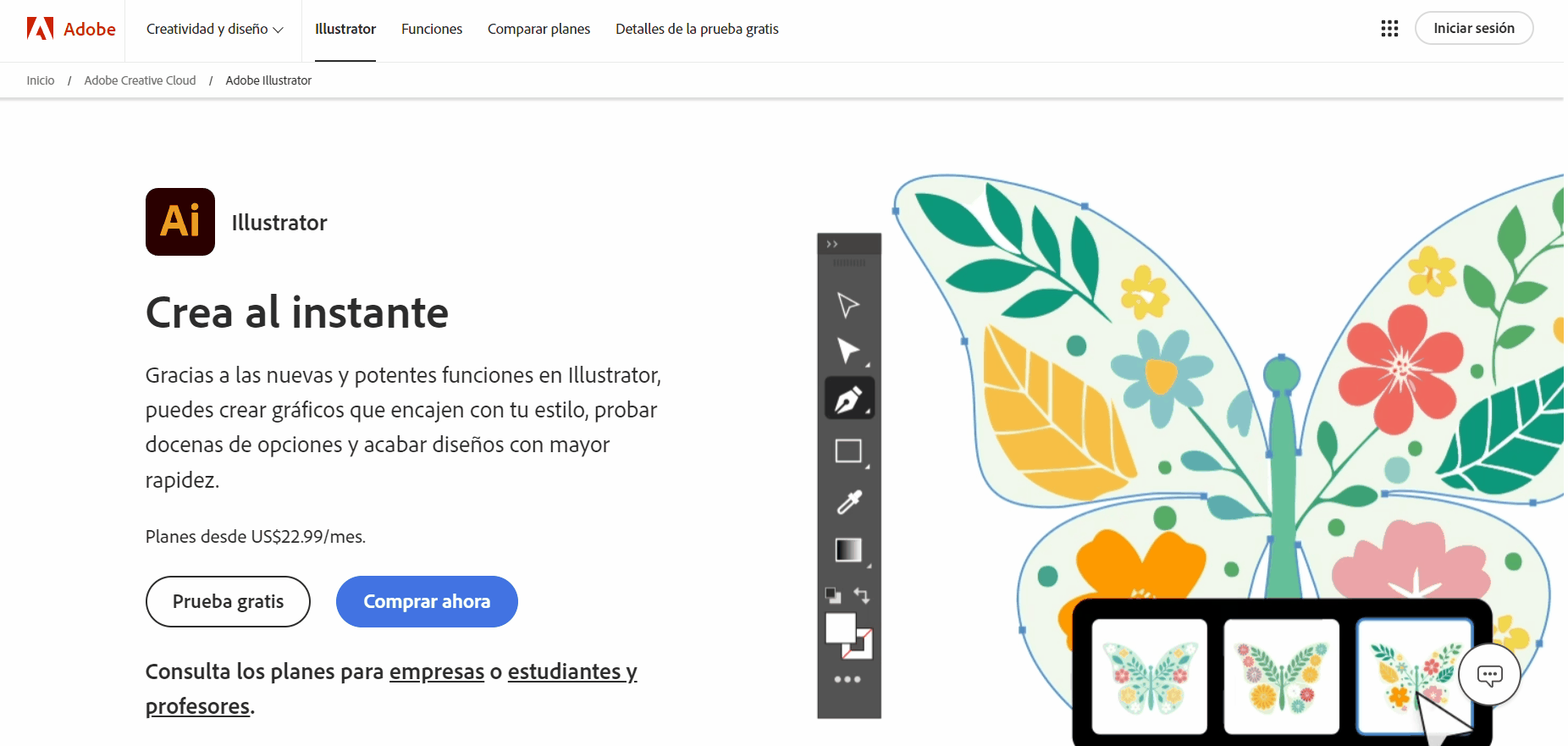Select the Eyedropper tool
Image resolution: width=1568 pixels, height=746 pixels.
click(x=848, y=502)
